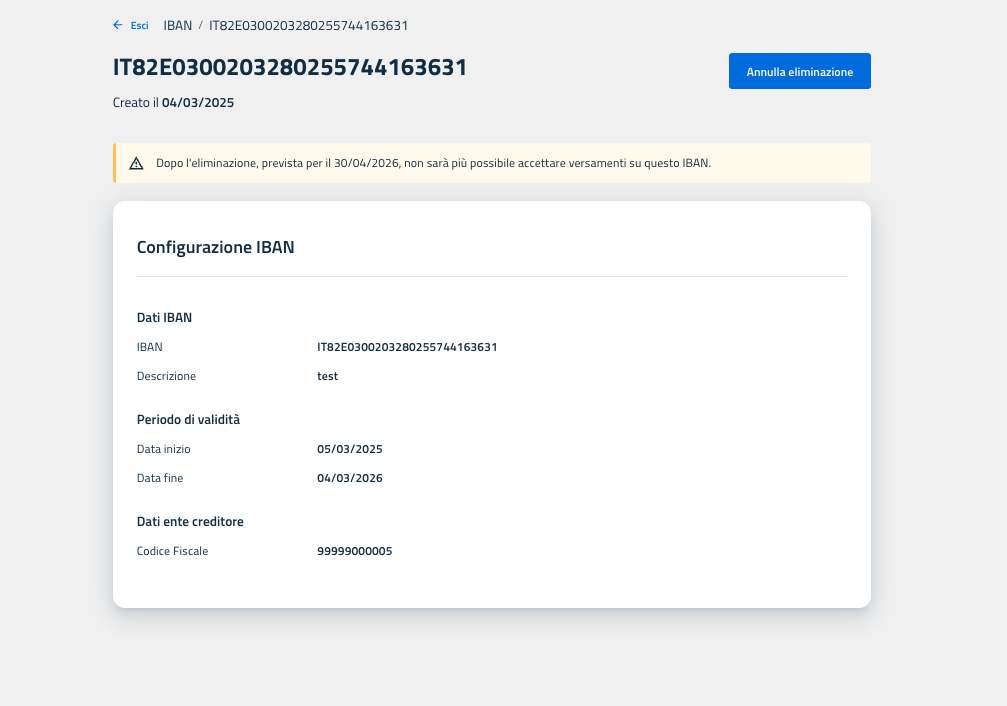Viewport: 1007px width, 706px height.
Task: Click the large IBAN page title
Action: pos(290,68)
